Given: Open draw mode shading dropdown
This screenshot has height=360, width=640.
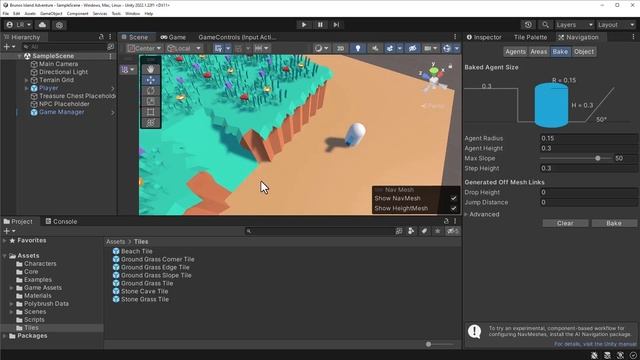Looking at the screenshot, I should click(322, 48).
